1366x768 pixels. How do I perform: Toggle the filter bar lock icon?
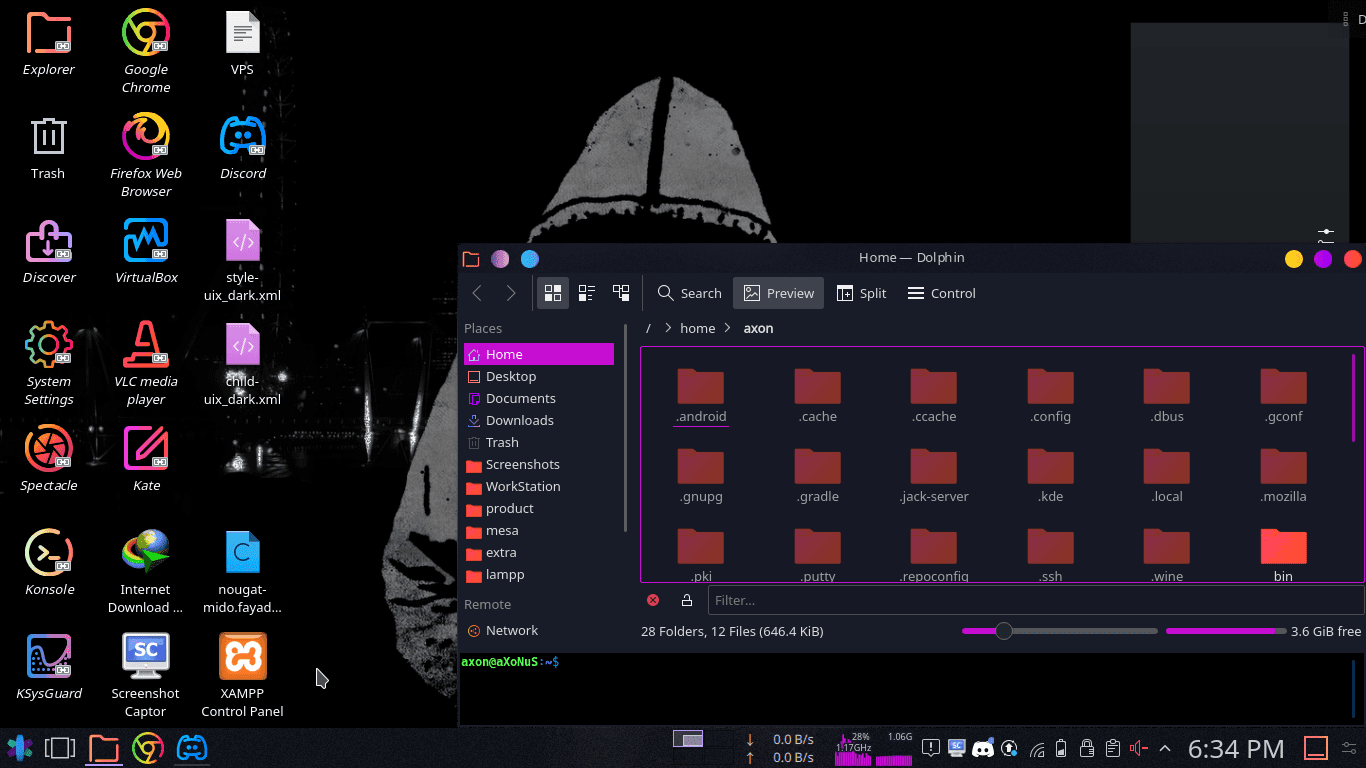click(x=686, y=600)
